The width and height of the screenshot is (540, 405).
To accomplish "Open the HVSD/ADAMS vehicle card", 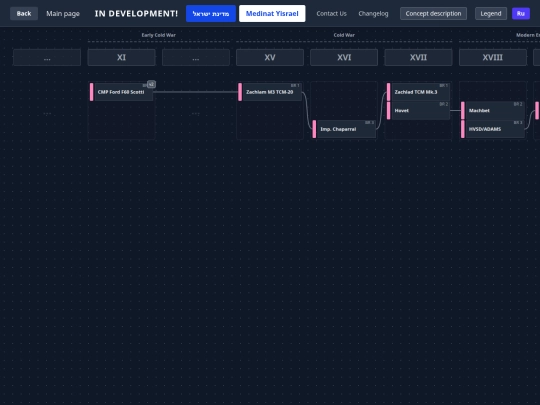I will pyautogui.click(x=492, y=129).
